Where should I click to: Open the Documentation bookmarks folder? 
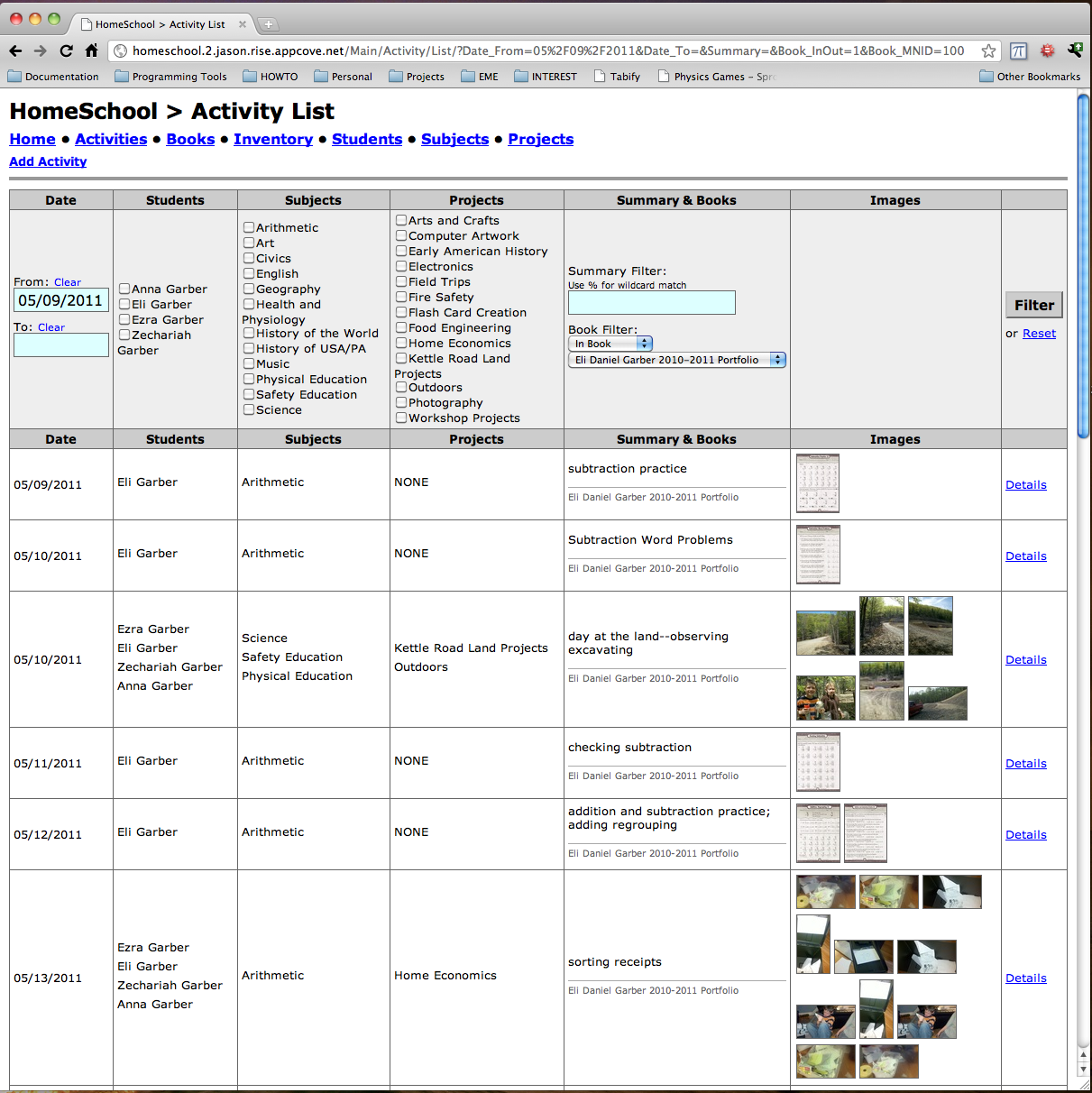coord(53,77)
